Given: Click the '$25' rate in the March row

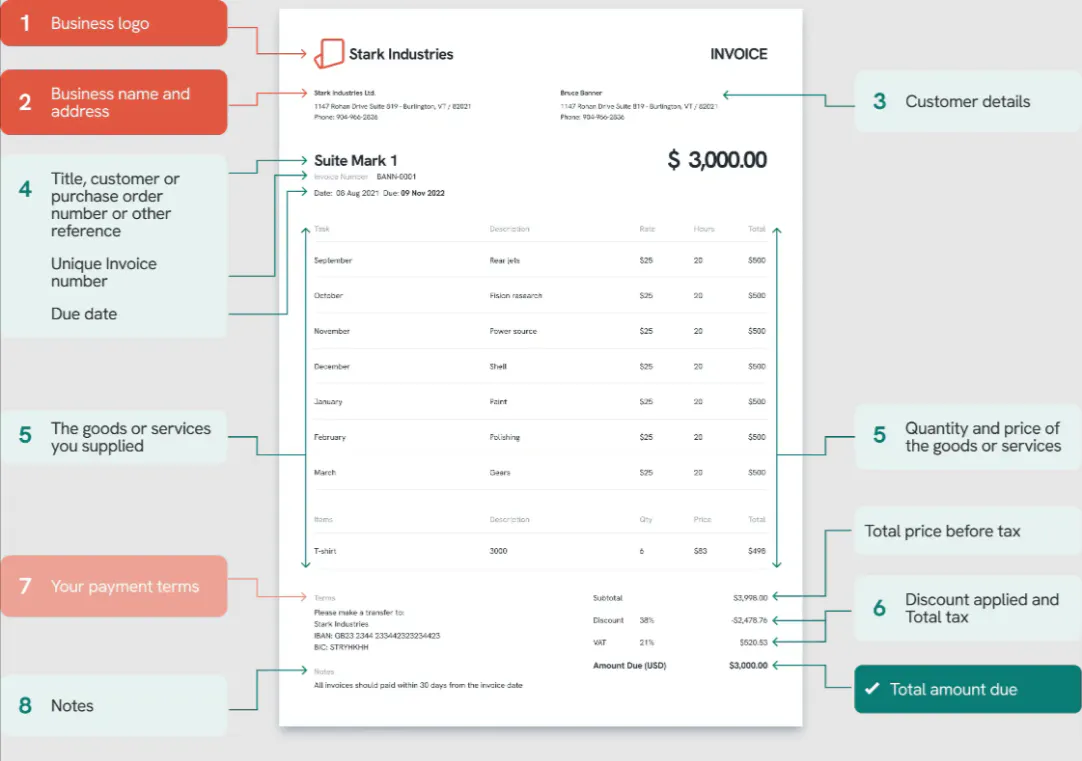Looking at the screenshot, I should pos(646,473).
